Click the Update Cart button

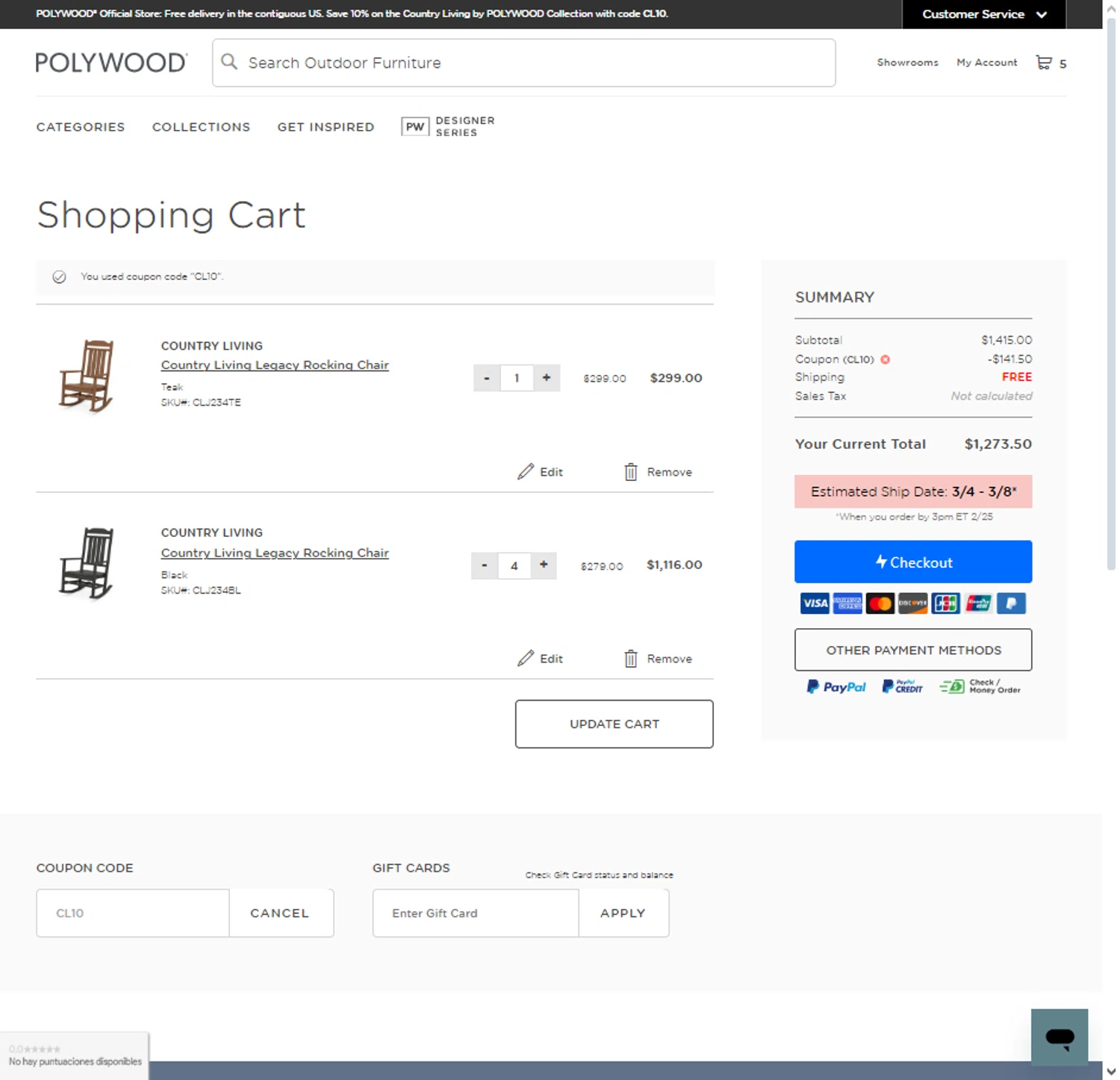point(614,724)
